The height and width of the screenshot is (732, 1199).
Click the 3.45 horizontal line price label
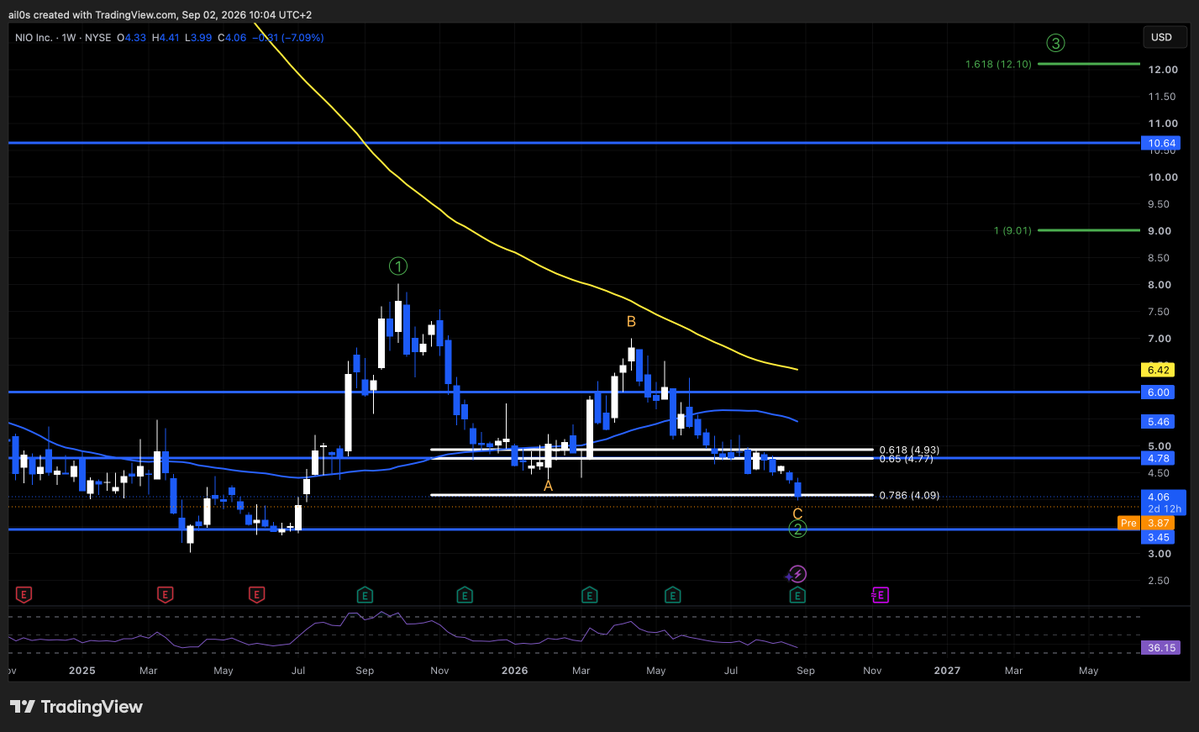tap(1158, 538)
